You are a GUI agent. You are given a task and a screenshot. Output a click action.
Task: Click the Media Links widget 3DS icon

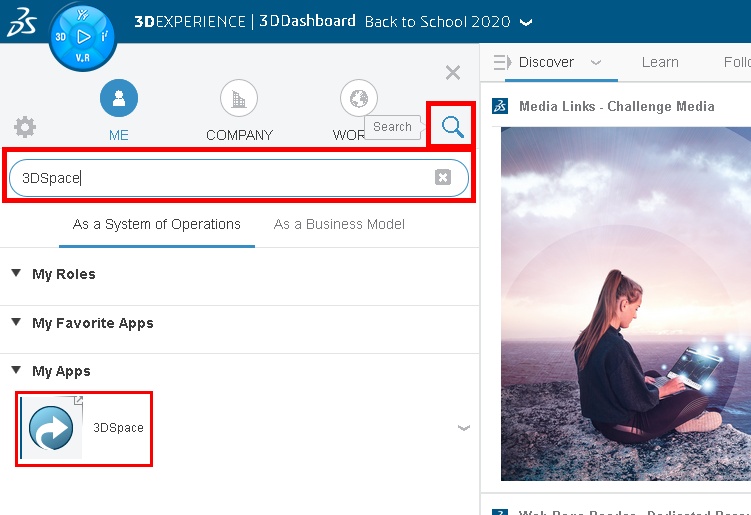pos(500,106)
